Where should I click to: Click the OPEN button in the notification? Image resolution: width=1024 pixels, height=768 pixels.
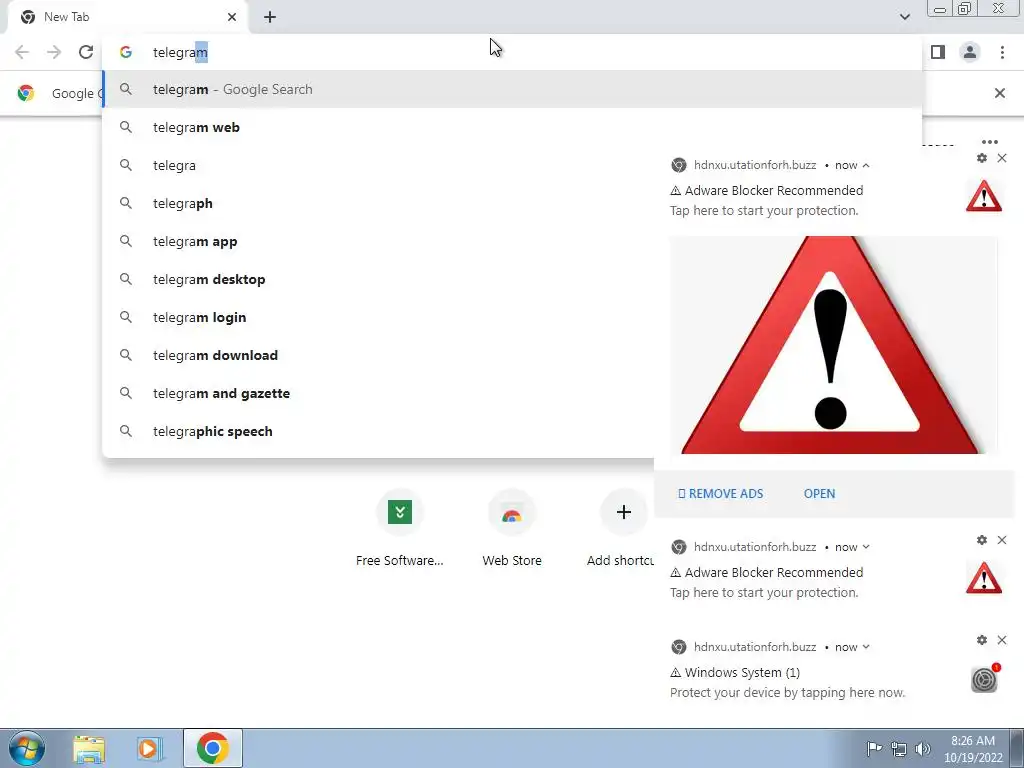click(x=819, y=494)
